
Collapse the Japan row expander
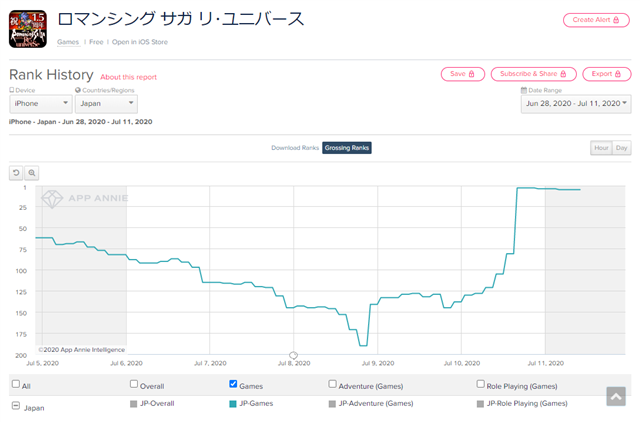point(16,406)
